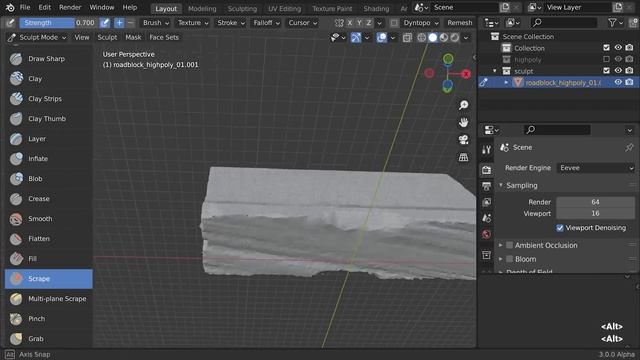Open the Cursor dropdown
This screenshot has height=360, width=640.
pyautogui.click(x=302, y=23)
